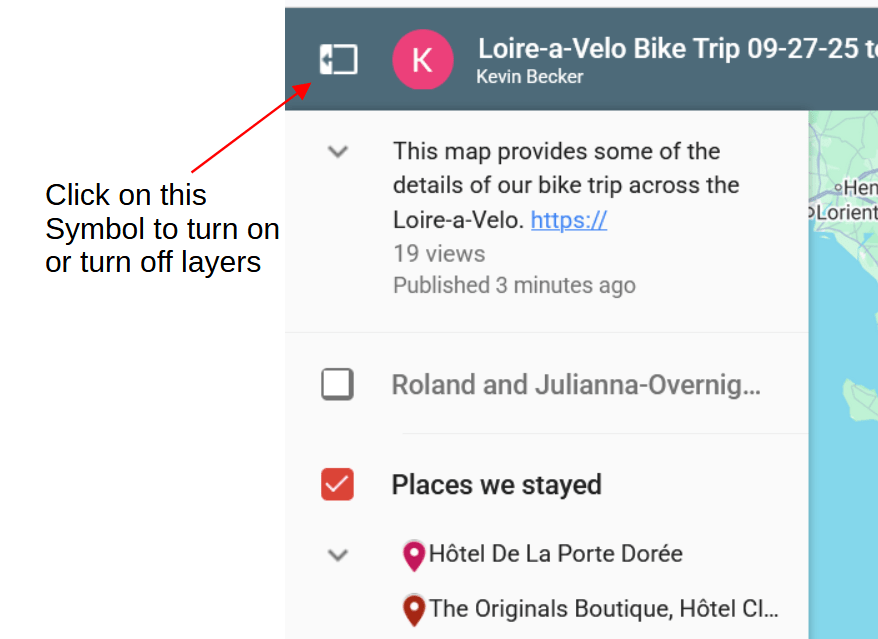The image size is (878, 639).
Task: Click the 19 views label
Action: click(x=439, y=254)
